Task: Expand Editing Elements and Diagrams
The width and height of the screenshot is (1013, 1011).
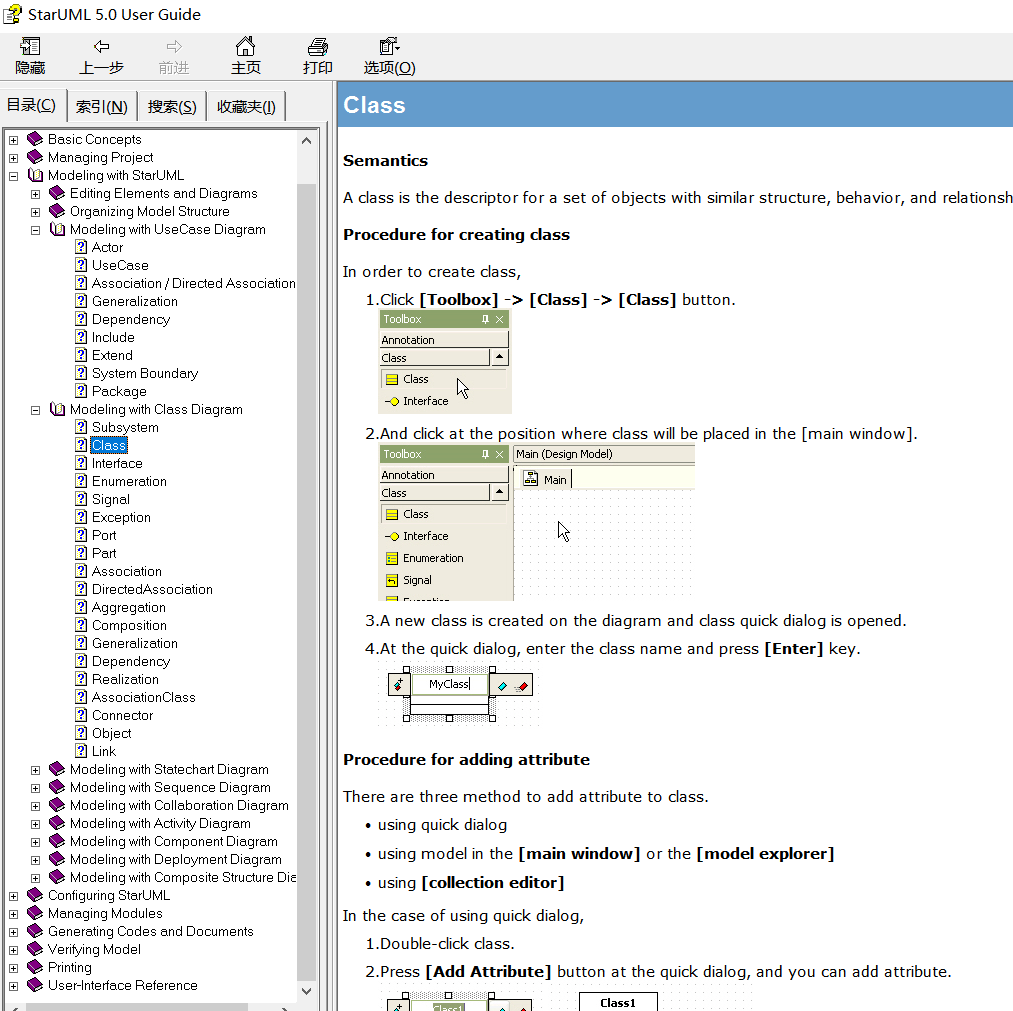Action: (x=36, y=194)
